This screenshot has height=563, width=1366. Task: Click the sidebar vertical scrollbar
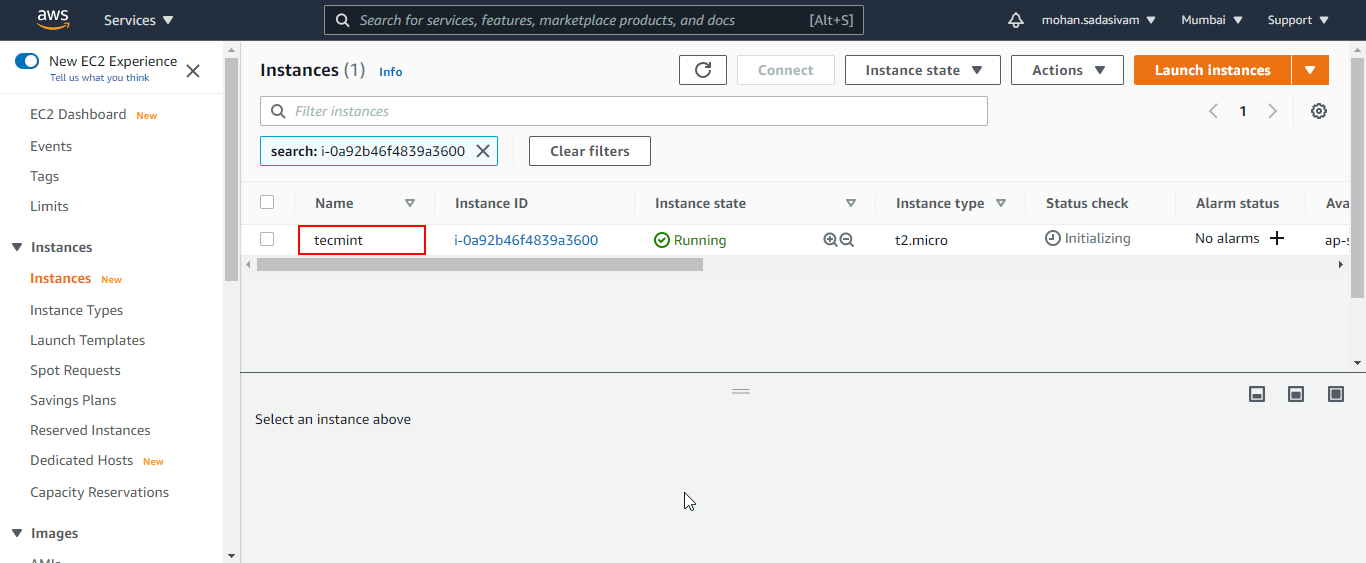pos(231,170)
